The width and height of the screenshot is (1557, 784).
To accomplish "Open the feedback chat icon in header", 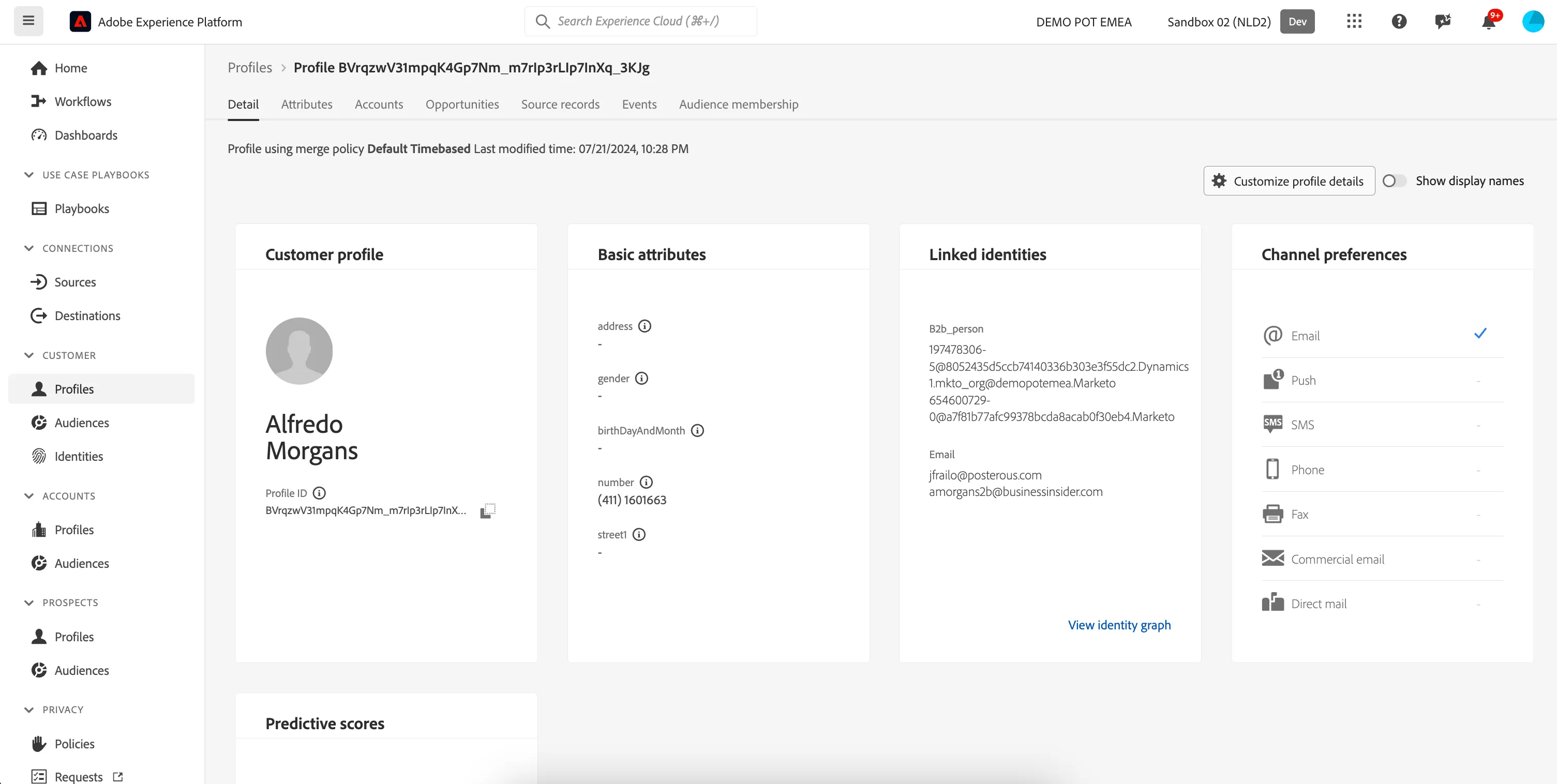I will [1443, 22].
